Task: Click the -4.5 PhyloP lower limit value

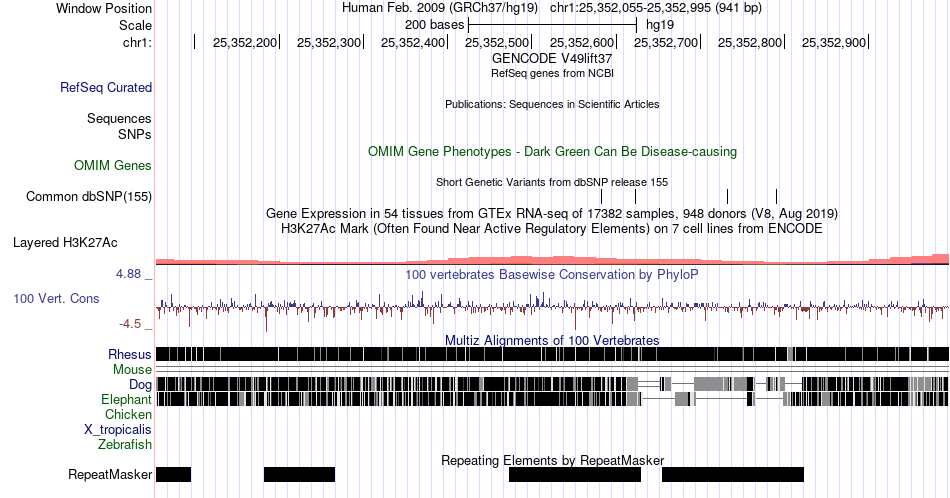Action: [x=130, y=324]
